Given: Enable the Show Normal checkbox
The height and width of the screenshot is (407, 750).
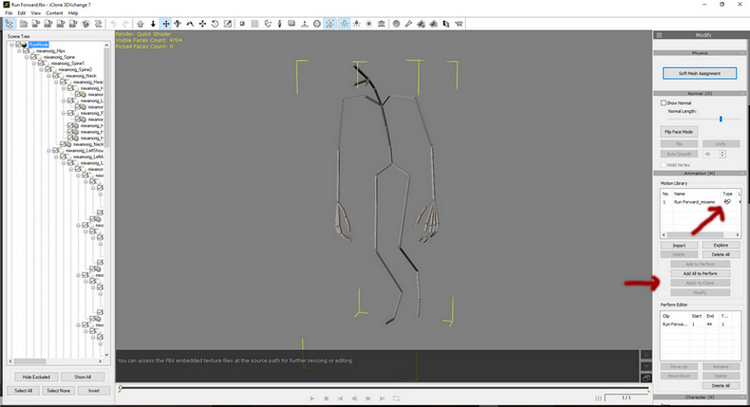Looking at the screenshot, I should (x=663, y=102).
